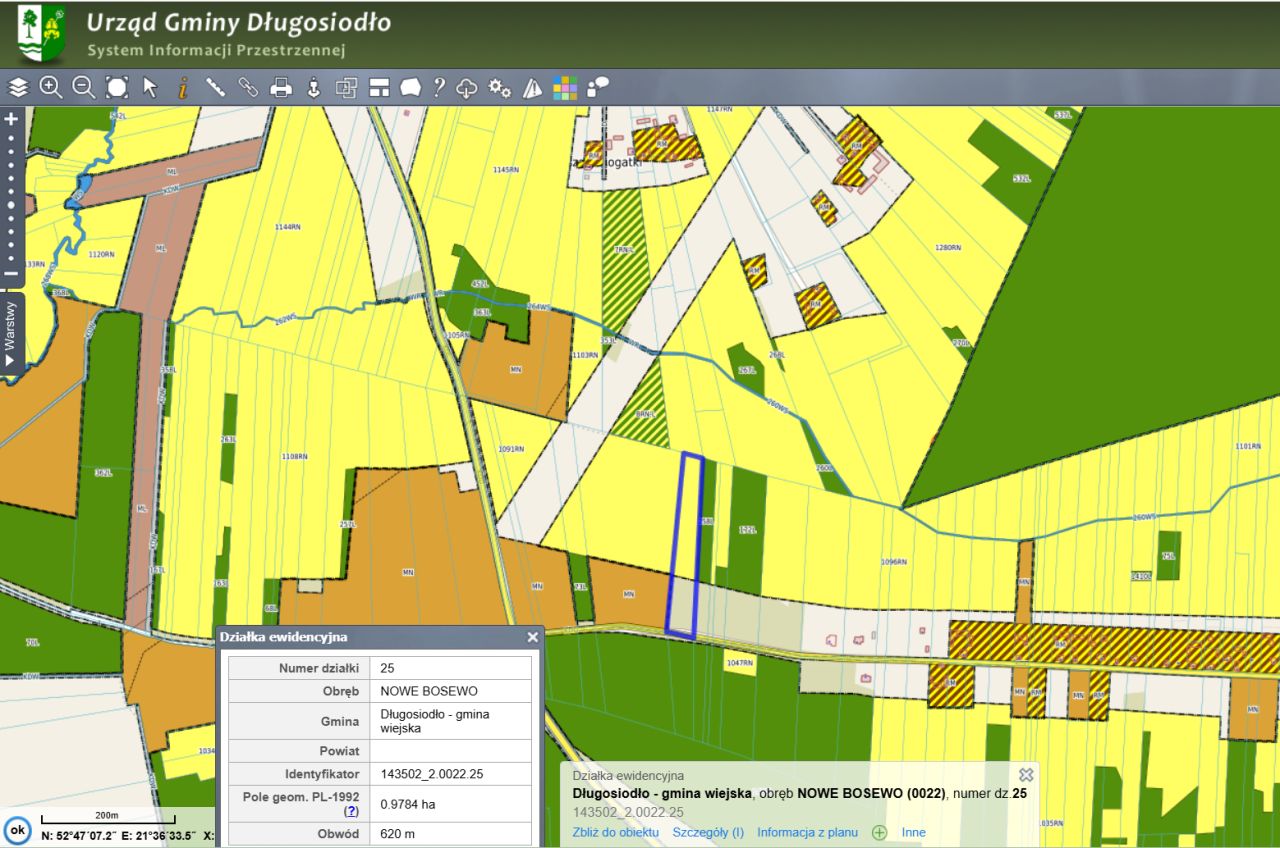
Task: Click the minus at zoom slider bottom
Action: [11, 273]
